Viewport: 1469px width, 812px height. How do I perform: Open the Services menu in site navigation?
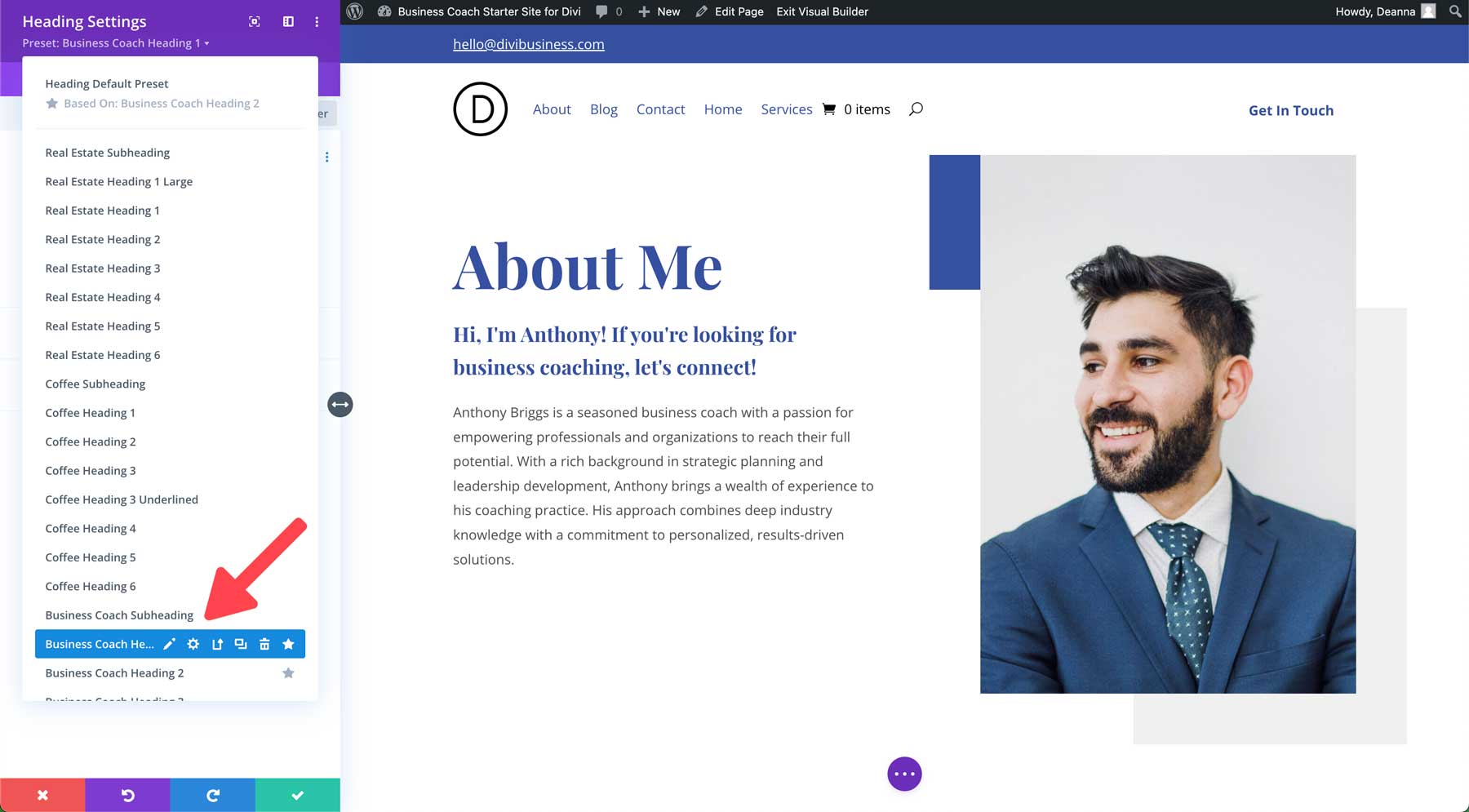point(786,109)
